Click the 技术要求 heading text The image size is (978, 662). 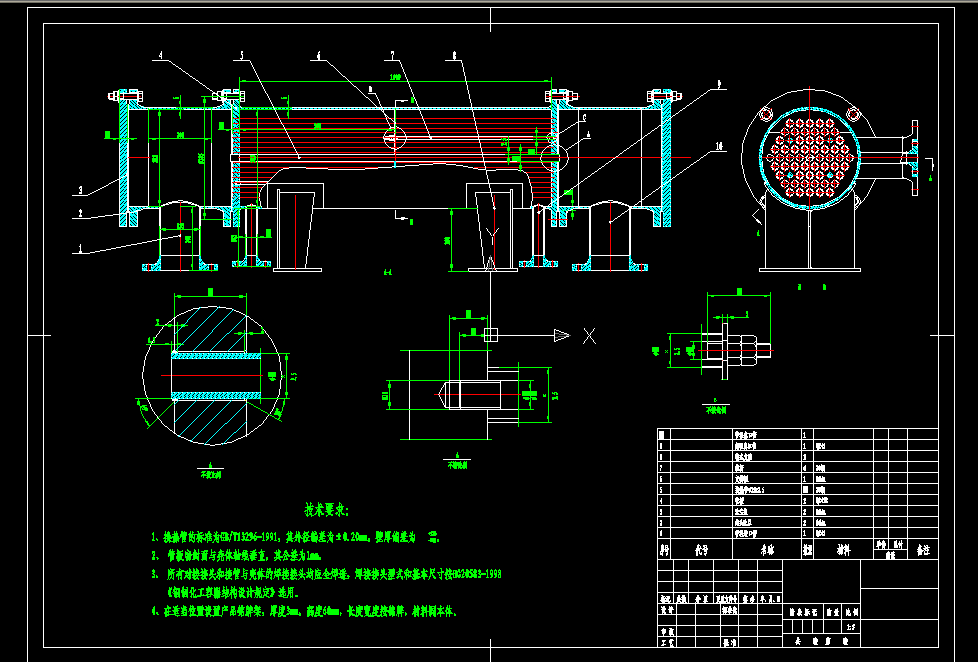[327, 510]
